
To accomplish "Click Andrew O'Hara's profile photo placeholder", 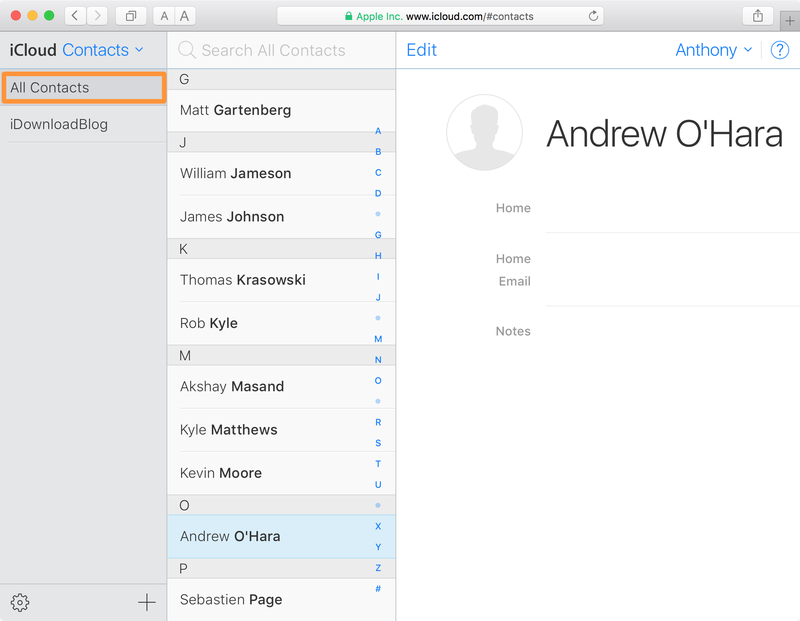I will [x=484, y=132].
